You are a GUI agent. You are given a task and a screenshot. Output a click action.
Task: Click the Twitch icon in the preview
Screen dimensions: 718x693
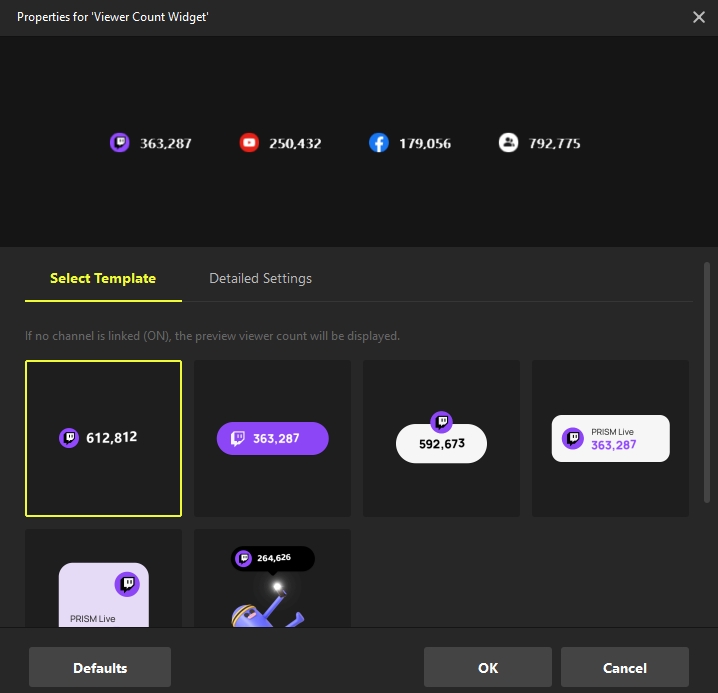coord(120,143)
